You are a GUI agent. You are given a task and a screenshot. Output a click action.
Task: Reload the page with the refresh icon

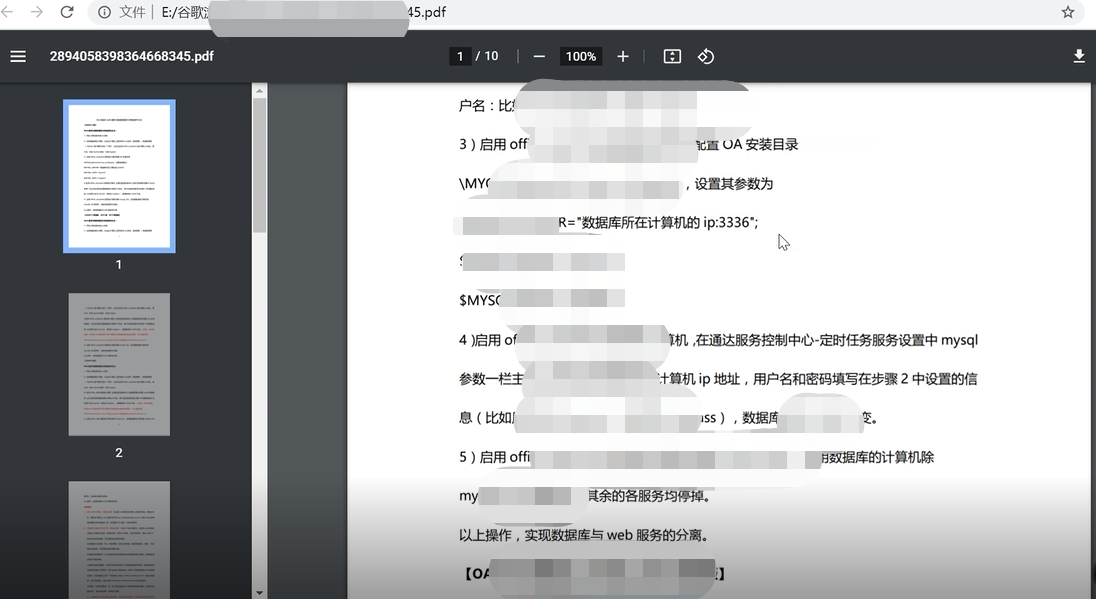tap(66, 12)
